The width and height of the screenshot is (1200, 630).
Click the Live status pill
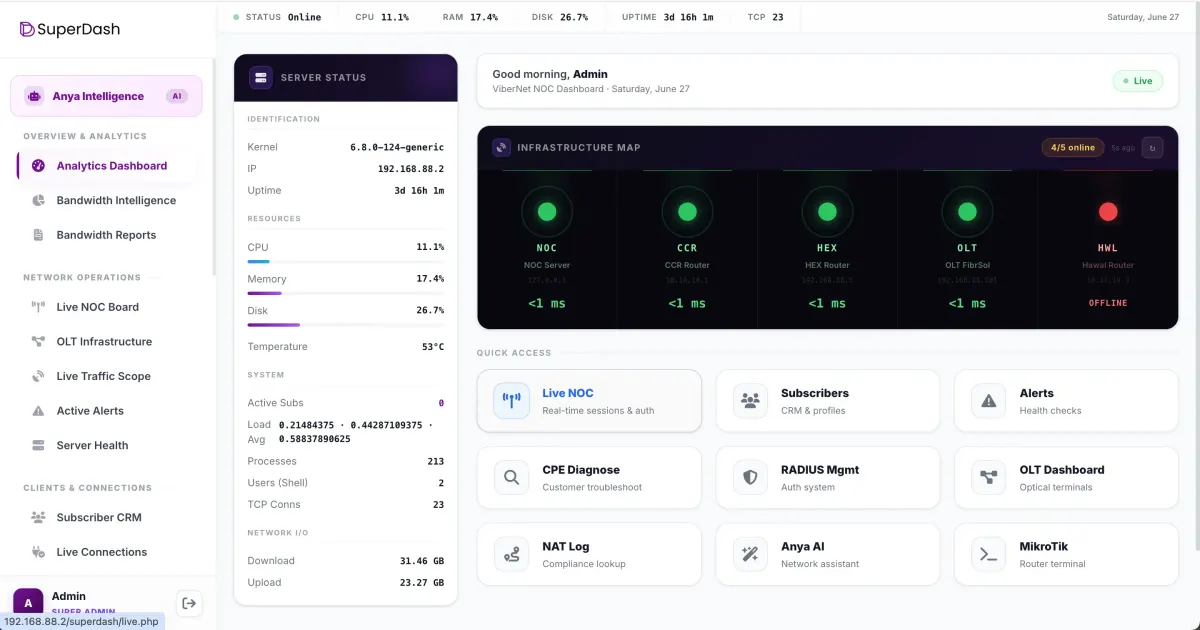tap(1137, 81)
